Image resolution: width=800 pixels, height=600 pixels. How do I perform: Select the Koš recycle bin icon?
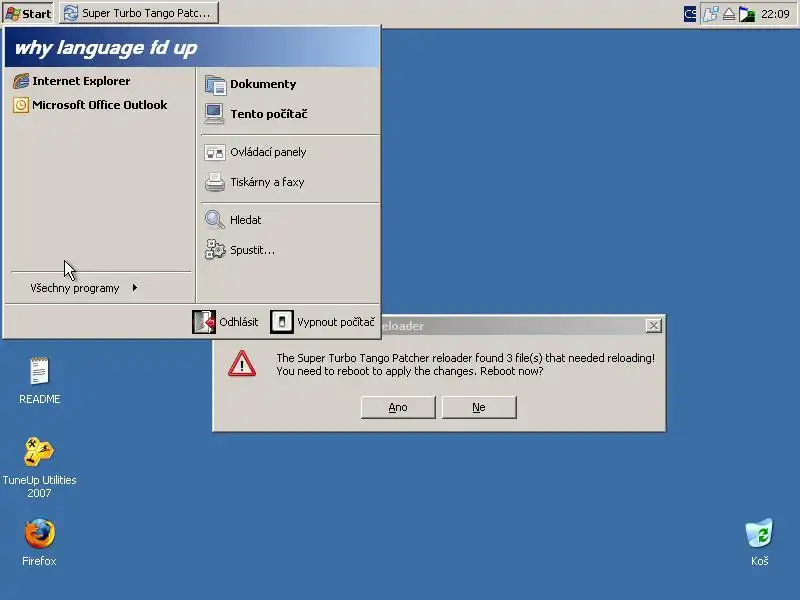(759, 542)
